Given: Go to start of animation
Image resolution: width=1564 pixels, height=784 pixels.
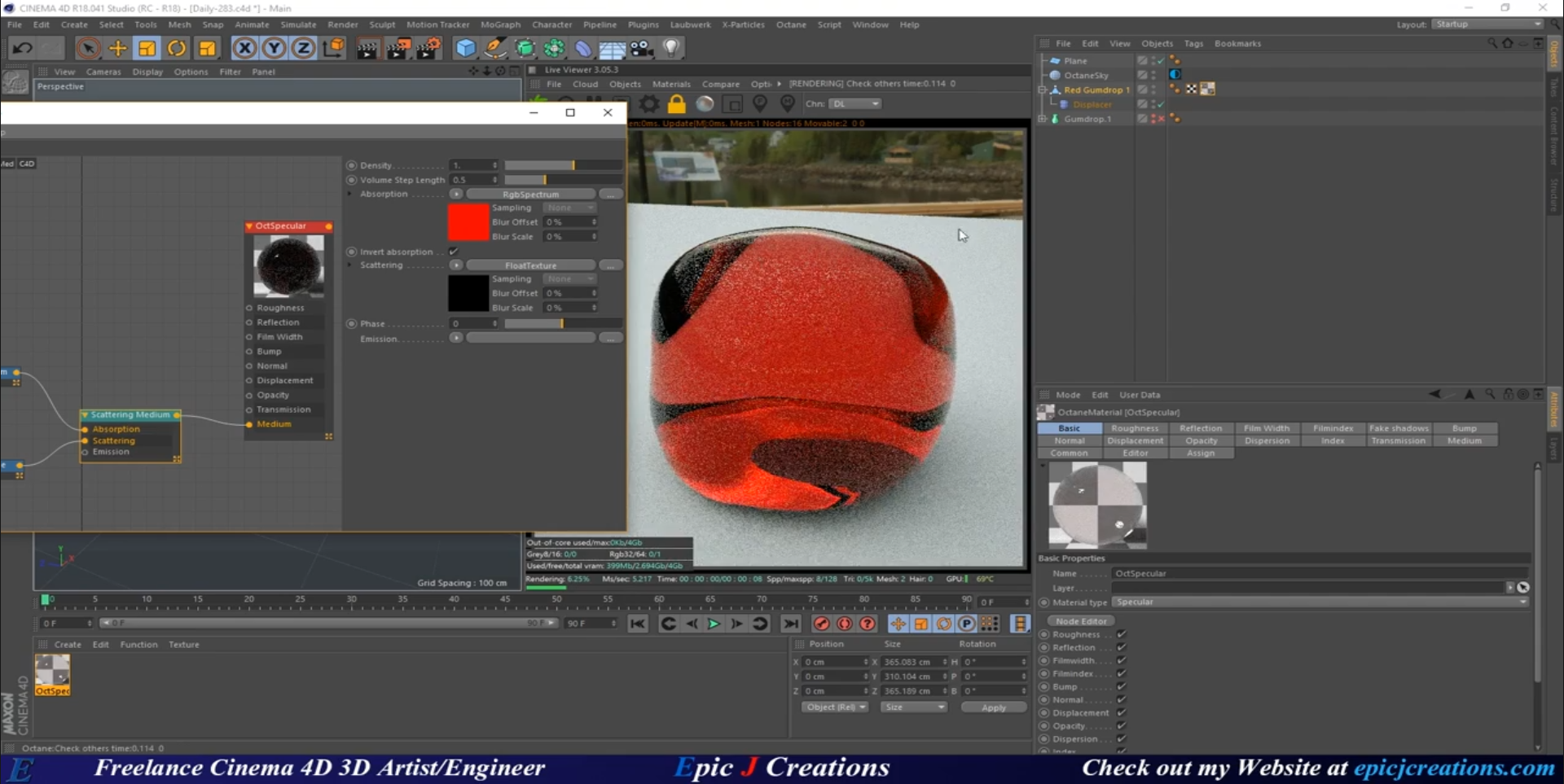Looking at the screenshot, I should click(638, 624).
